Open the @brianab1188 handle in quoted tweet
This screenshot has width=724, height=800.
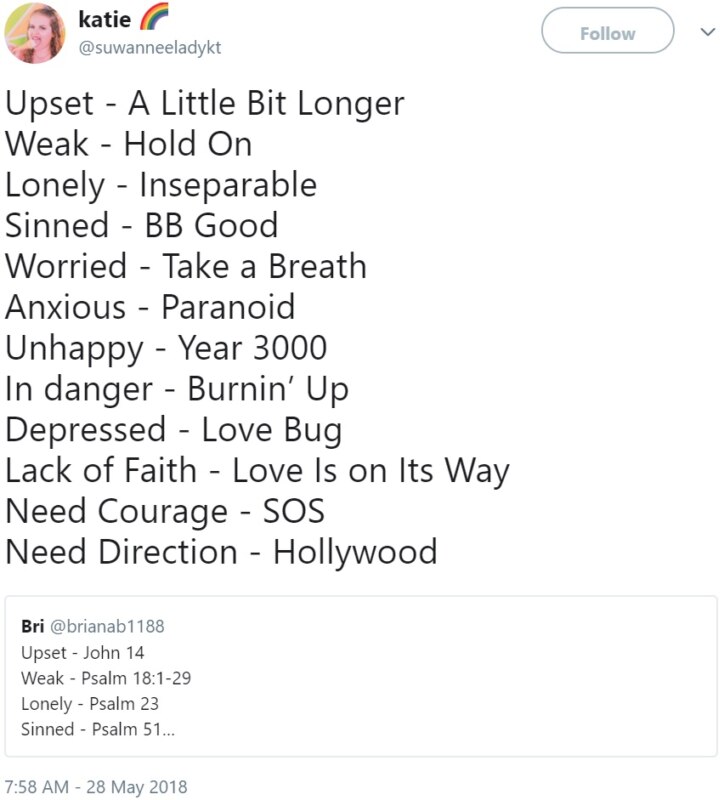(x=107, y=626)
